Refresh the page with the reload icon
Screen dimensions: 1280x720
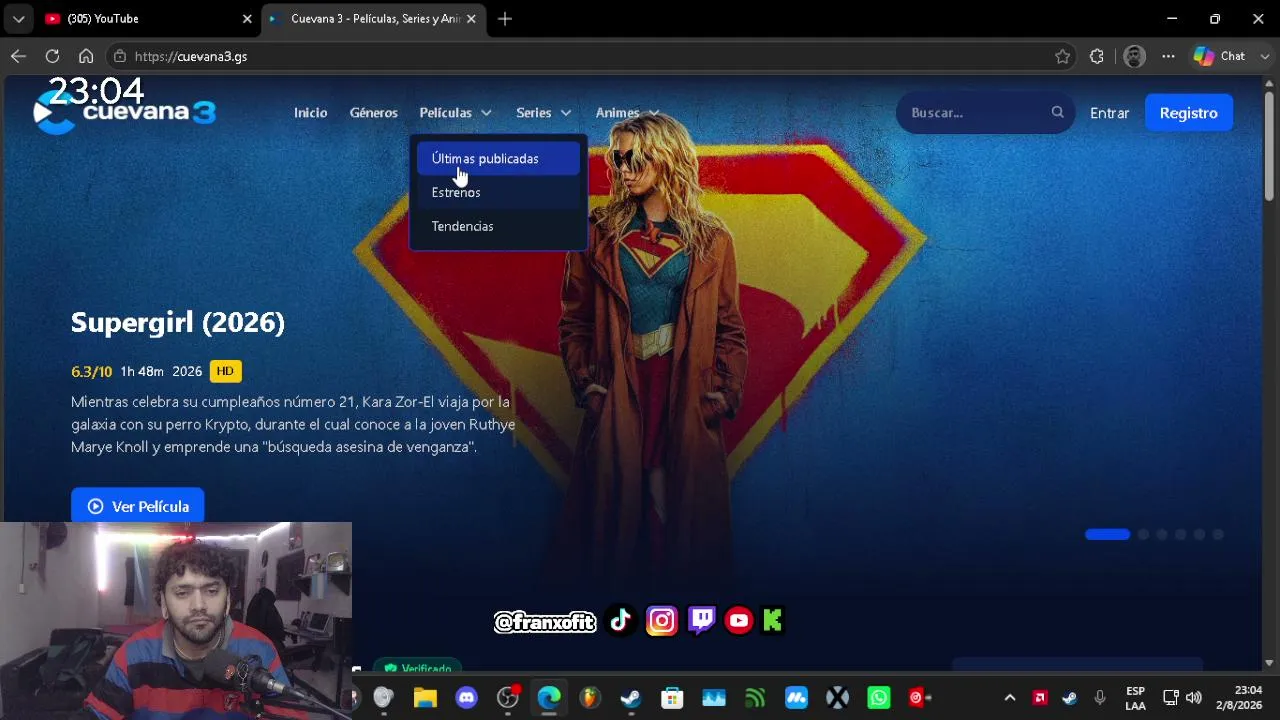52,56
